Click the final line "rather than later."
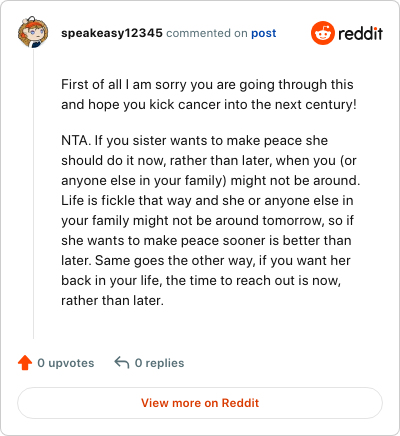400x436 pixels. [112, 300]
